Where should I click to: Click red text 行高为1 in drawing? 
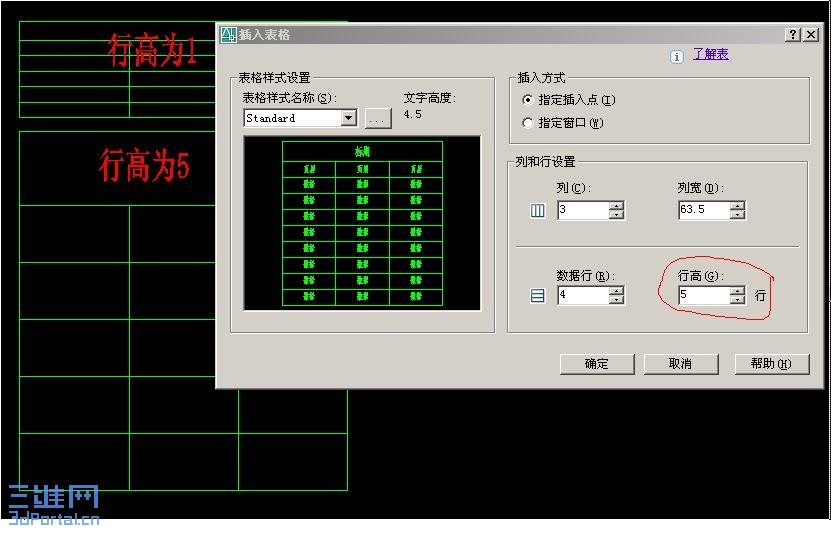pos(153,50)
